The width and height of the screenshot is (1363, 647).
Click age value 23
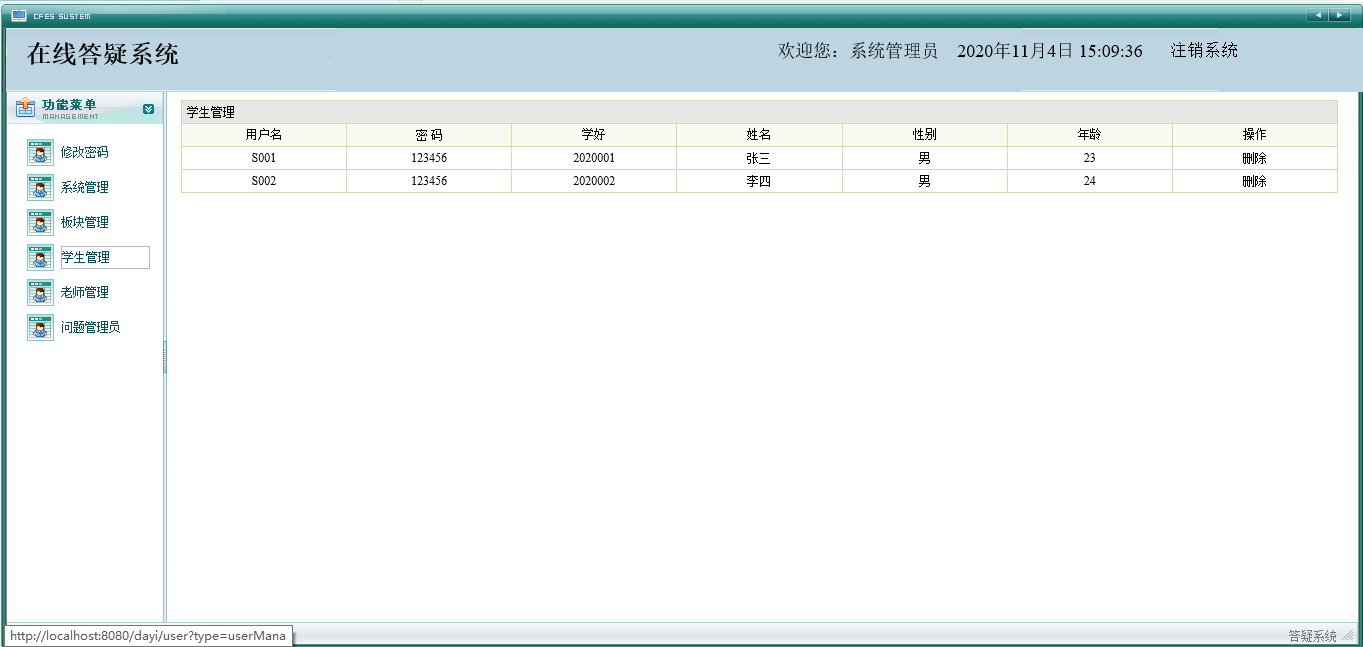1090,158
